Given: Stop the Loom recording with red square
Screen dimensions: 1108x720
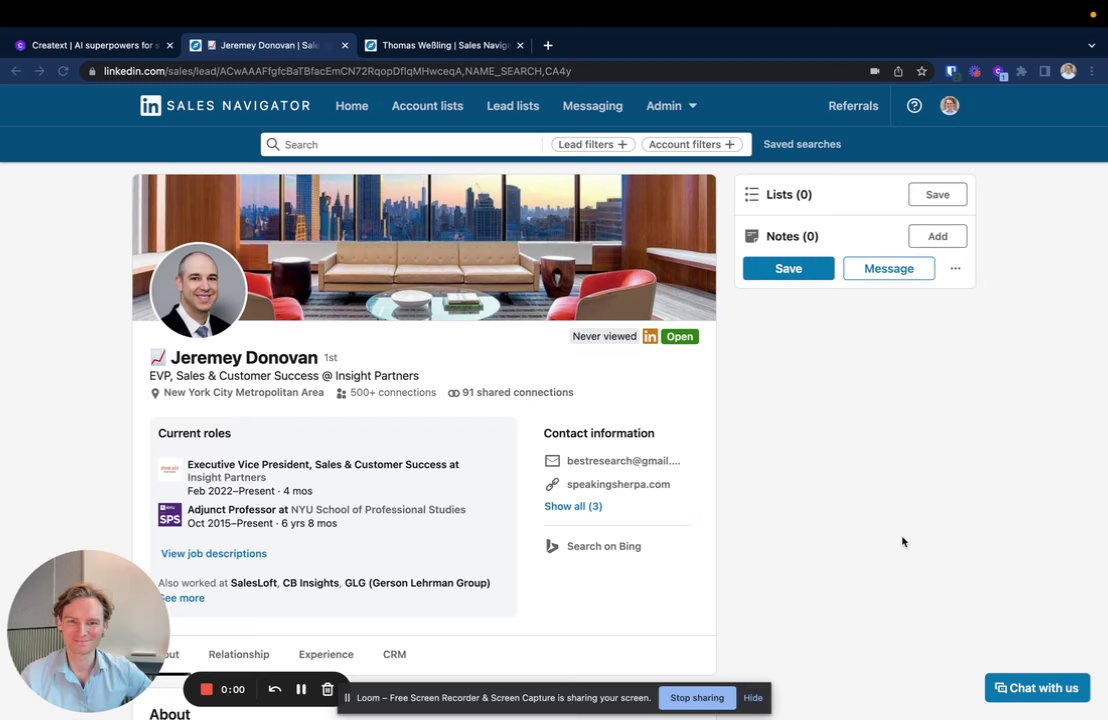Looking at the screenshot, I should (206, 689).
